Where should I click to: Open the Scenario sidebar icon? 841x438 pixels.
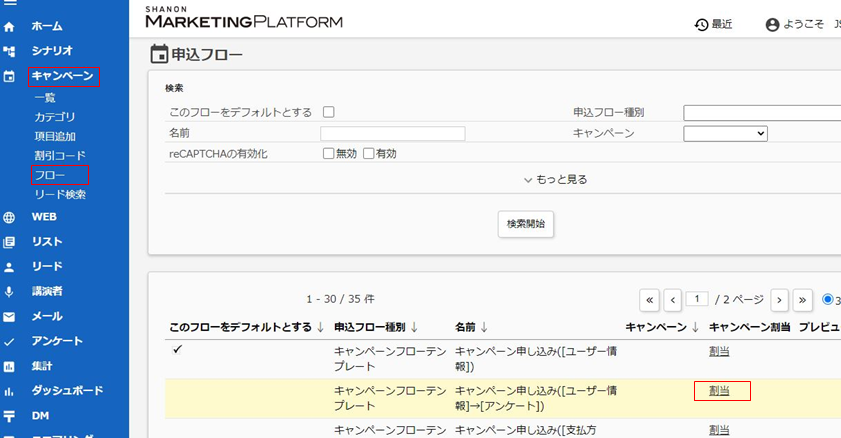[10, 50]
